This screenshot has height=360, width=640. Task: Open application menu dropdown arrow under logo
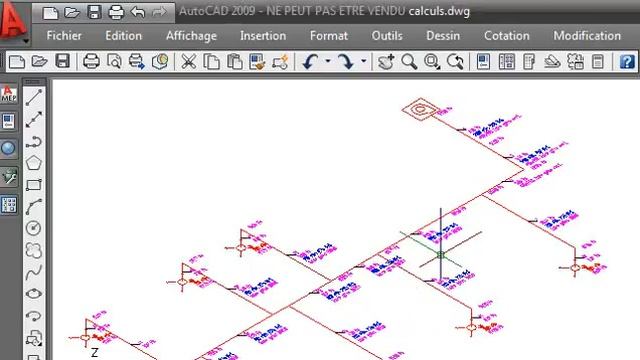[25, 41]
